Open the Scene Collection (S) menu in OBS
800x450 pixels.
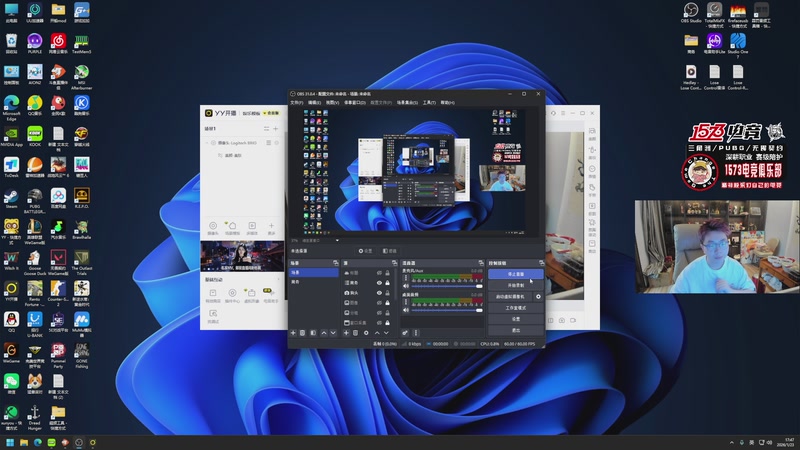coord(407,103)
